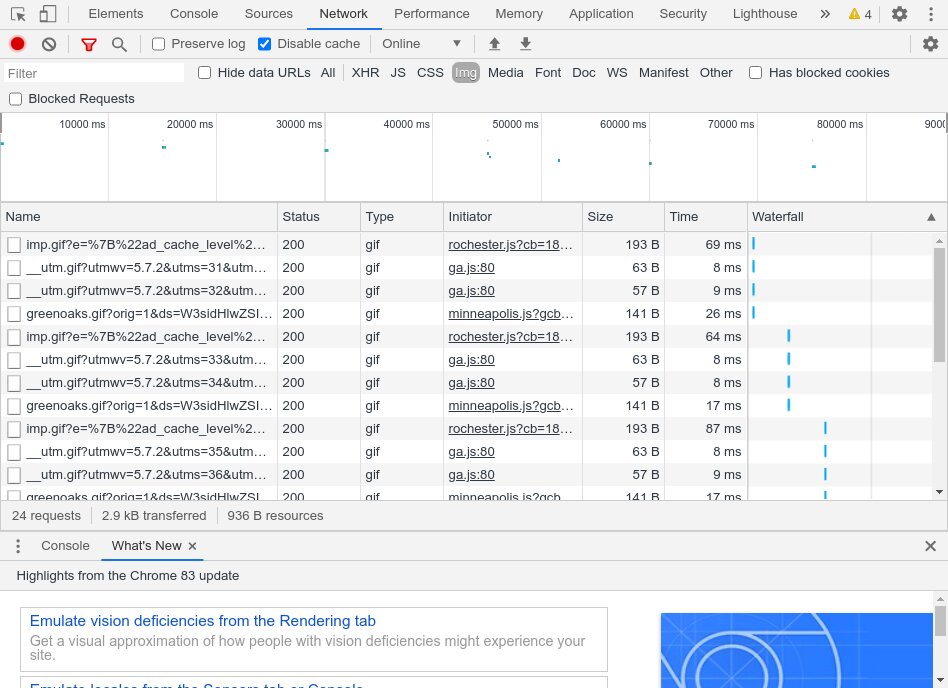Click the What's New panel scrollbar
The height and width of the screenshot is (688, 948).
click(x=940, y=621)
